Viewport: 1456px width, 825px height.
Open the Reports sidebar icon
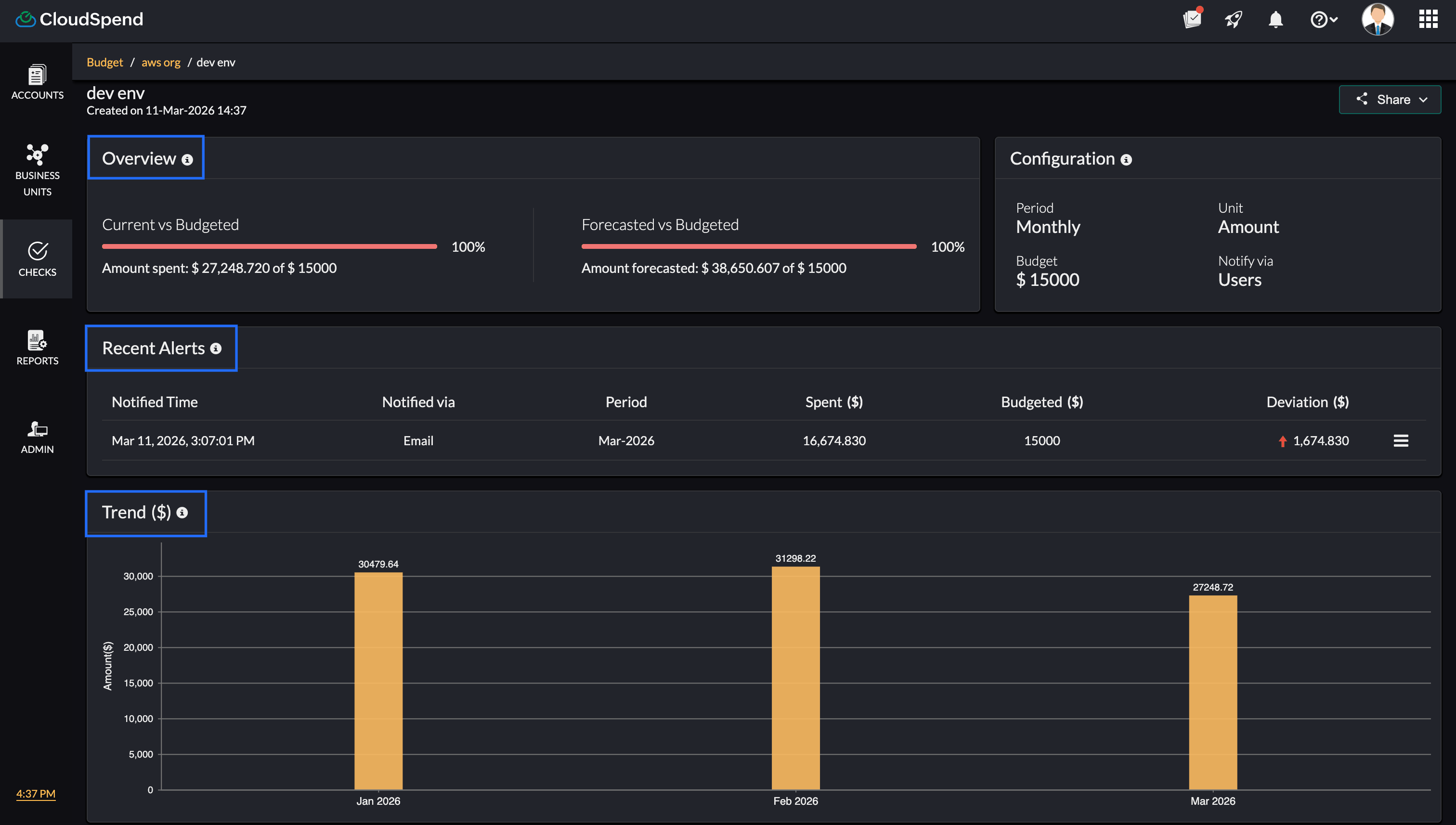click(38, 348)
